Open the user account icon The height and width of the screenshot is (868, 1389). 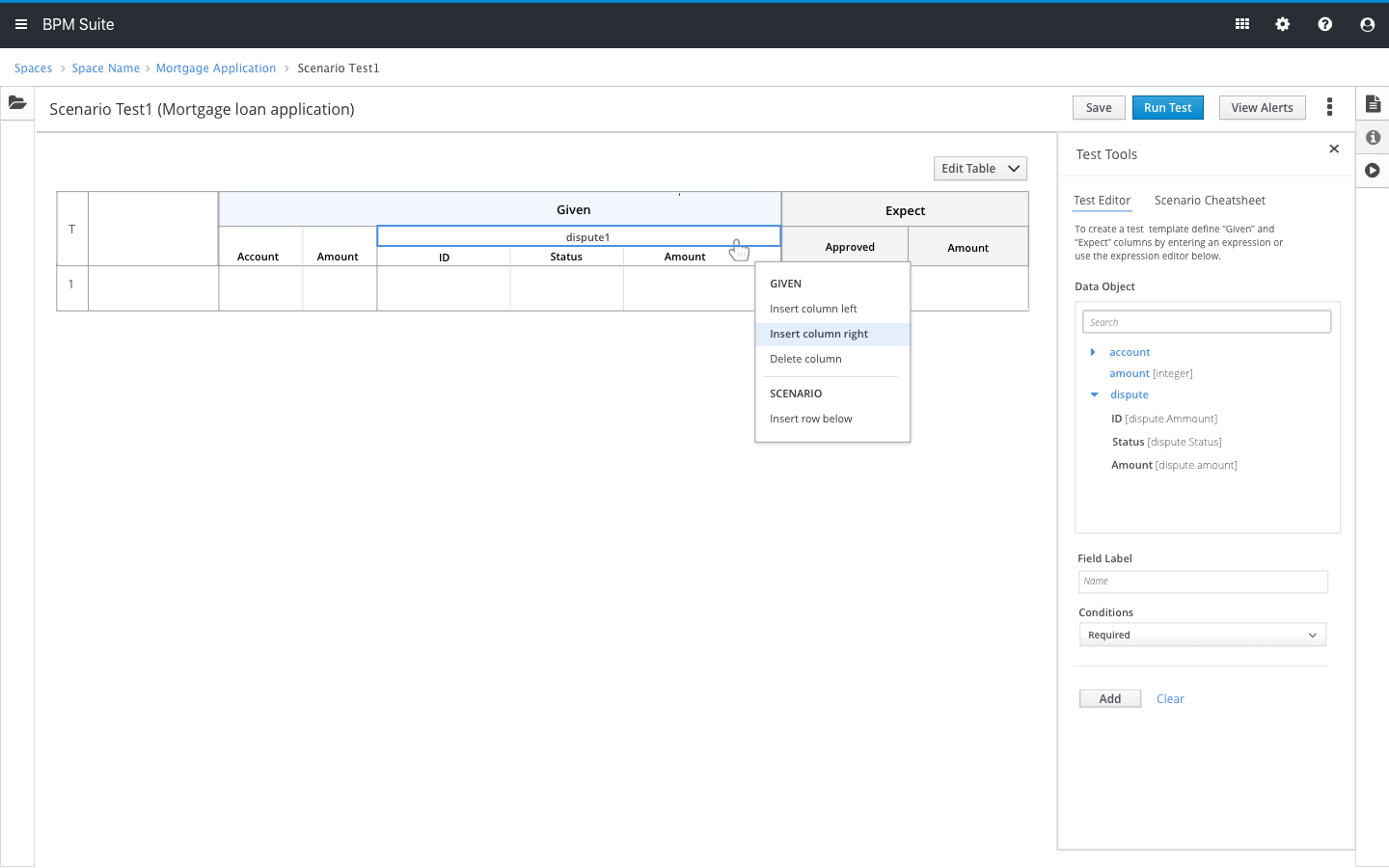[1367, 24]
